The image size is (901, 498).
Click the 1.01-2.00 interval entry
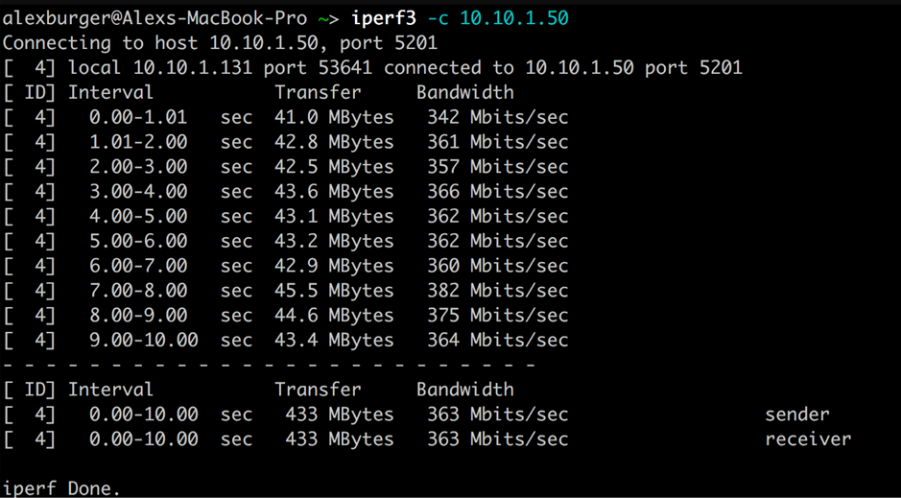point(138,142)
